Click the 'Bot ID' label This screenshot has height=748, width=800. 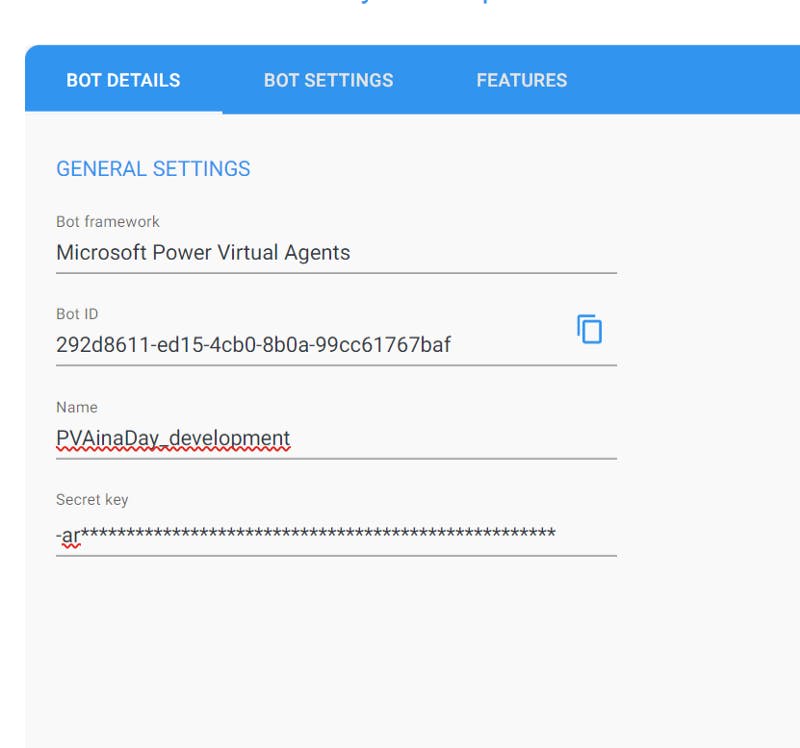[x=77, y=314]
